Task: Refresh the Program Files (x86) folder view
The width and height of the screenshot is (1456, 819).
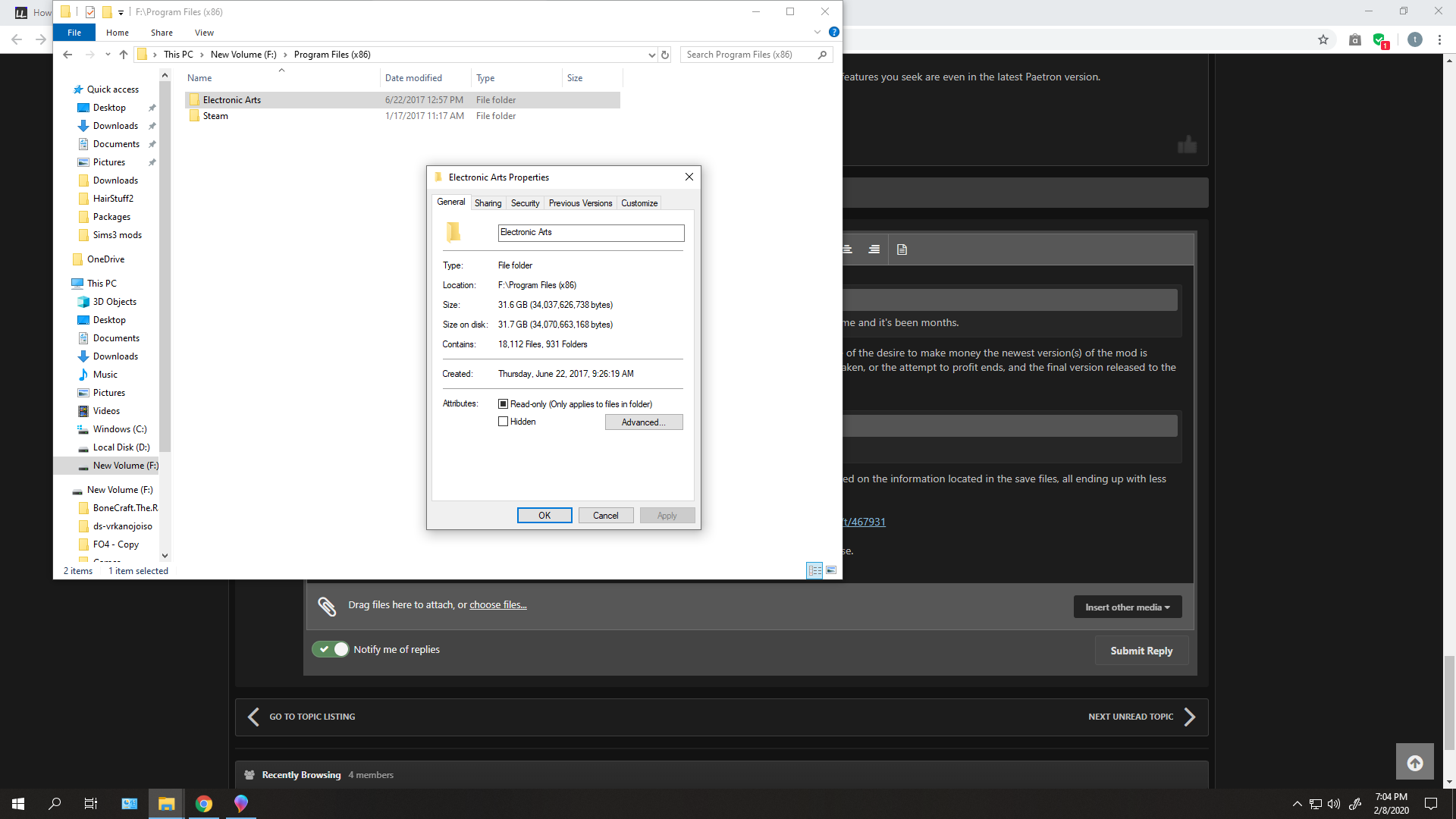Action: point(665,55)
